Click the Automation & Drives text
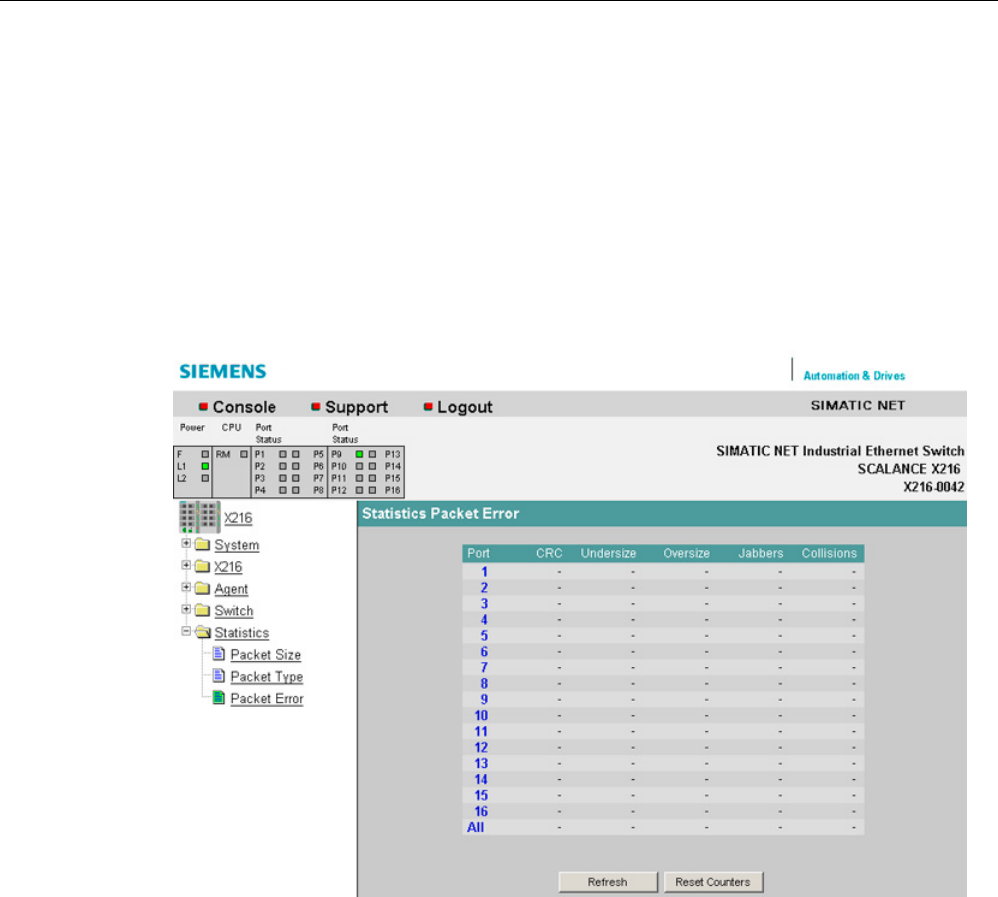The height and width of the screenshot is (897, 998). [x=854, y=376]
